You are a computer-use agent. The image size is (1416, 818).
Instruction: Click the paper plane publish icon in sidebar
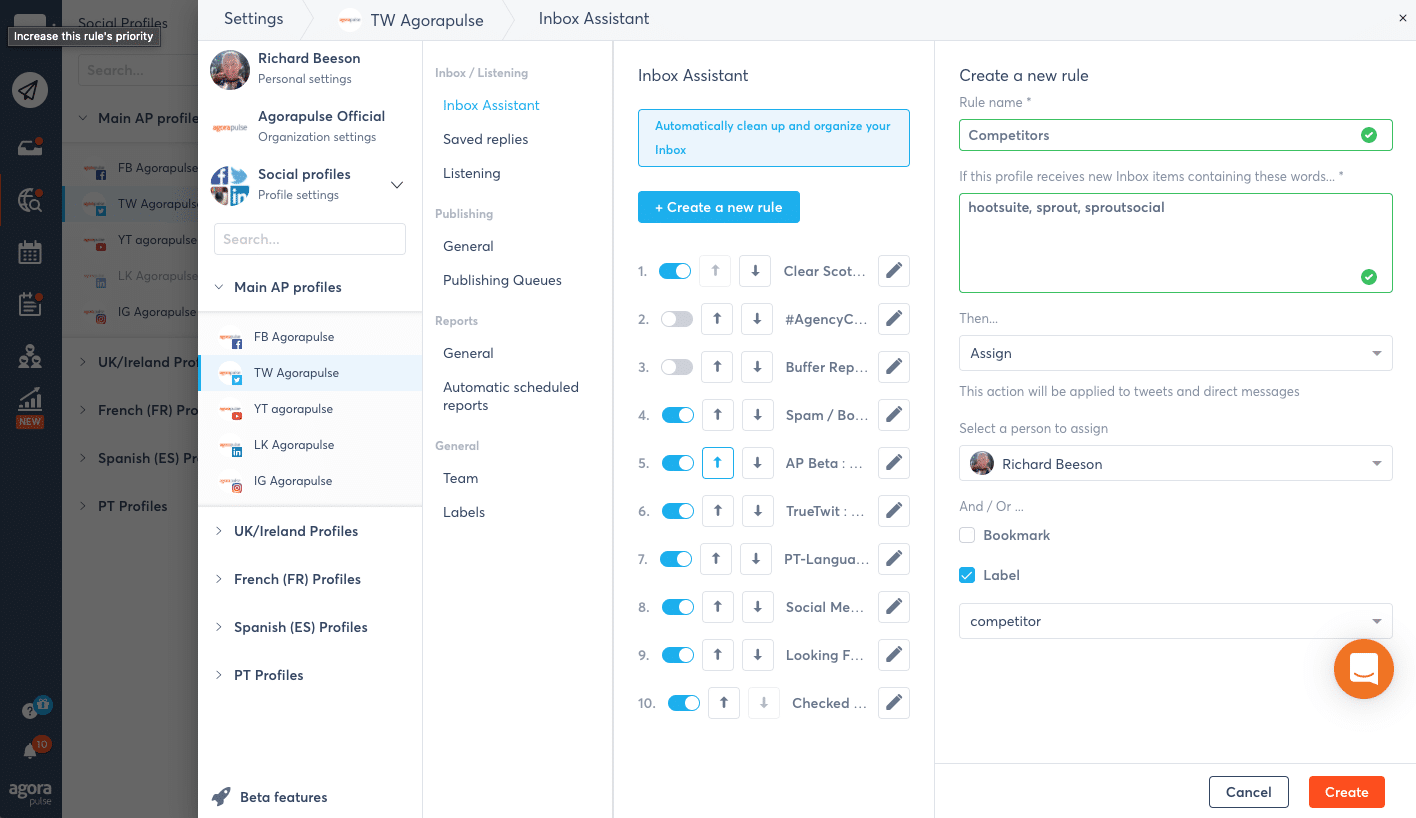coord(30,91)
